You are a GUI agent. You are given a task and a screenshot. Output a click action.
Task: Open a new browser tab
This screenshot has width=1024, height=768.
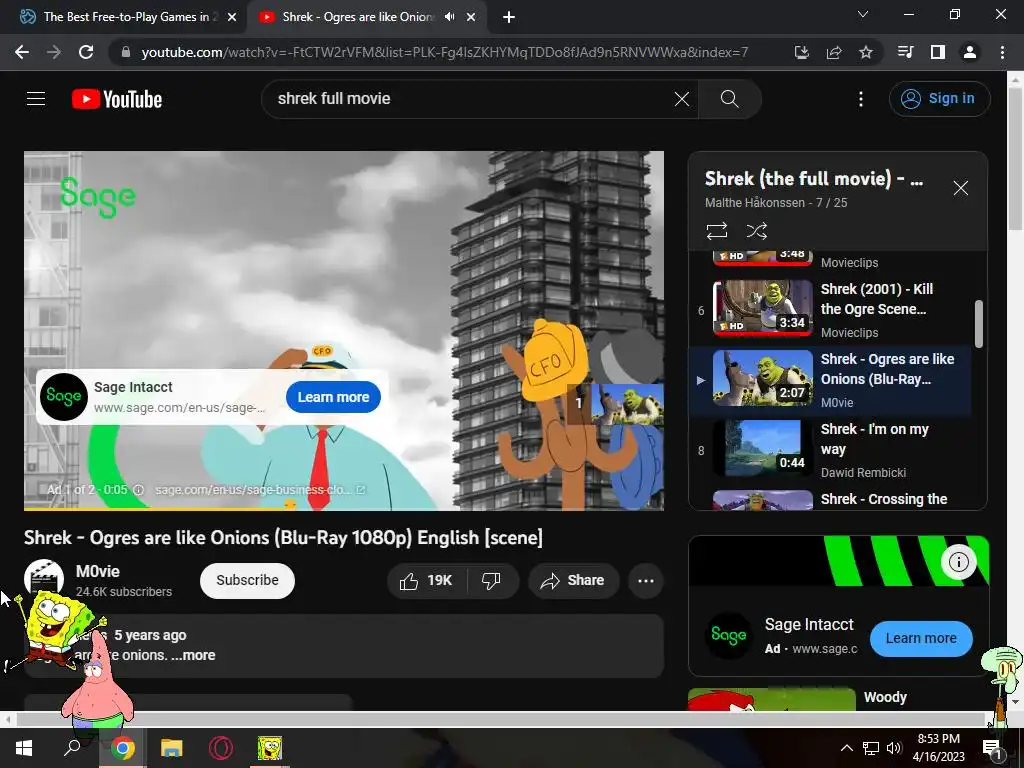click(x=509, y=17)
